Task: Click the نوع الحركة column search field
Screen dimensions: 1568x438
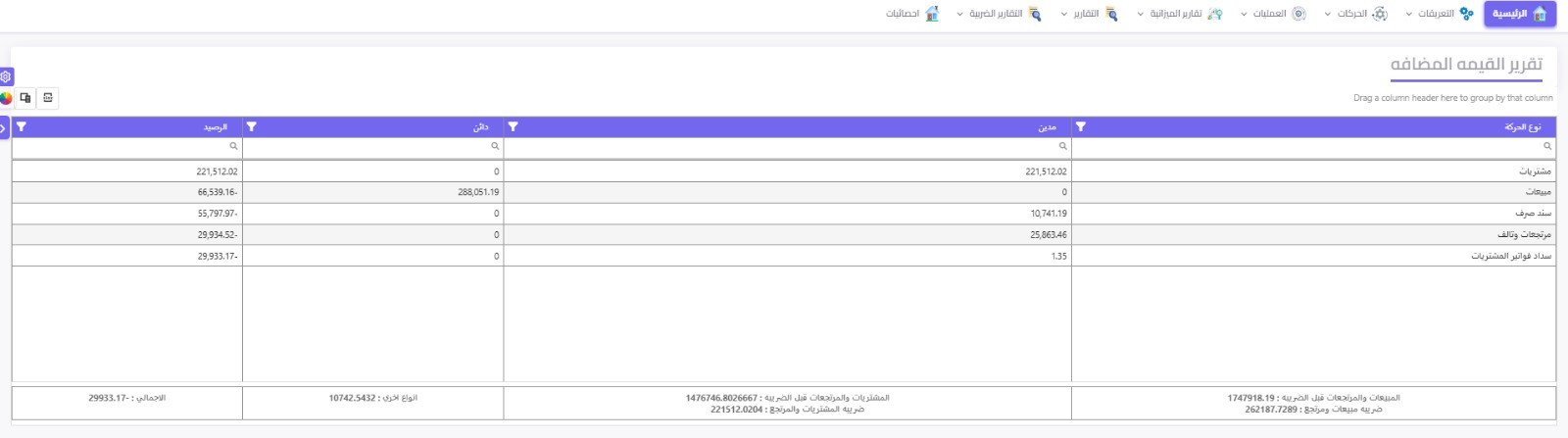Action: (1313, 146)
